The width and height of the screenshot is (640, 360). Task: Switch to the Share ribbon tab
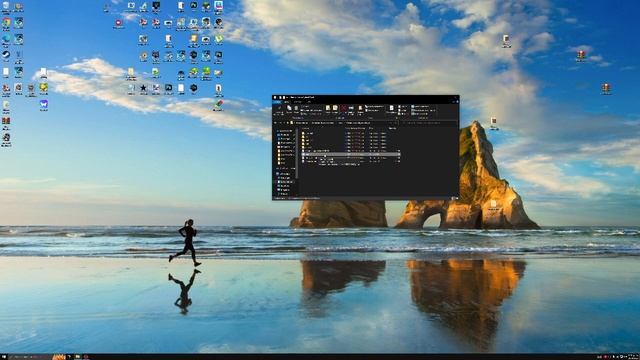298,102
